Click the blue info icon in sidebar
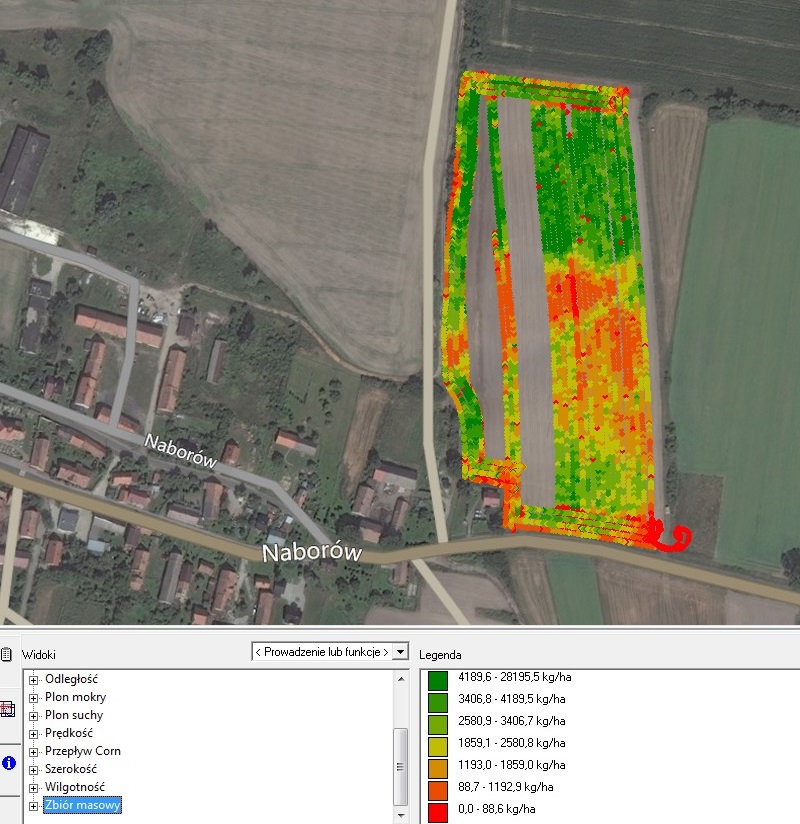 [x=8, y=763]
